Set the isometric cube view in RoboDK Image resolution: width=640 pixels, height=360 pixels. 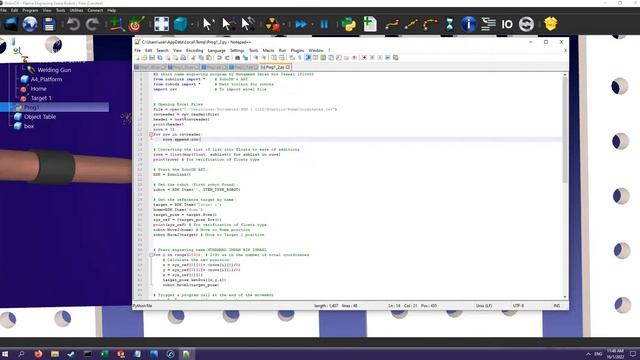[180, 24]
